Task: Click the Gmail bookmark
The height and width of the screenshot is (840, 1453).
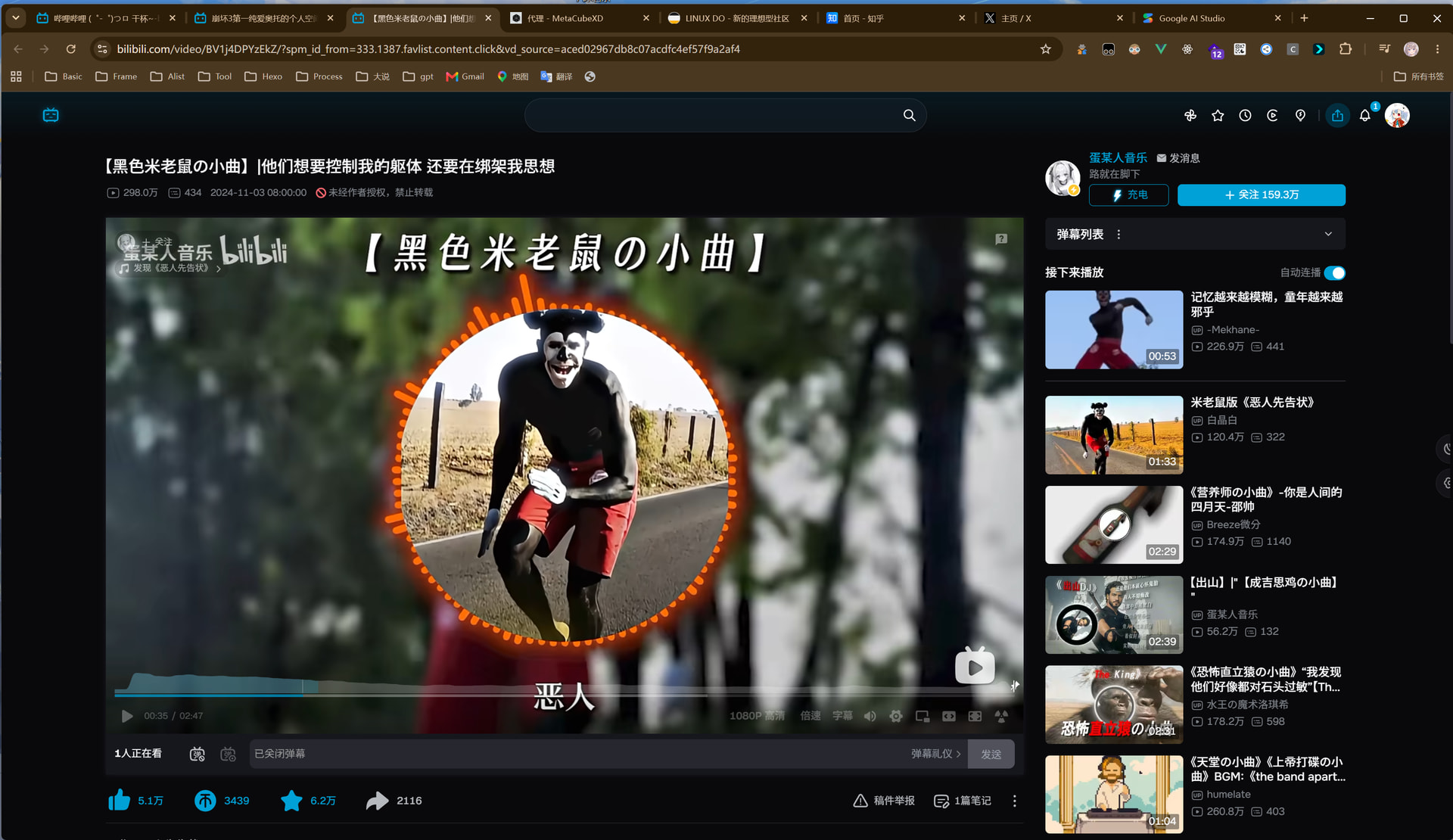Action: point(465,76)
